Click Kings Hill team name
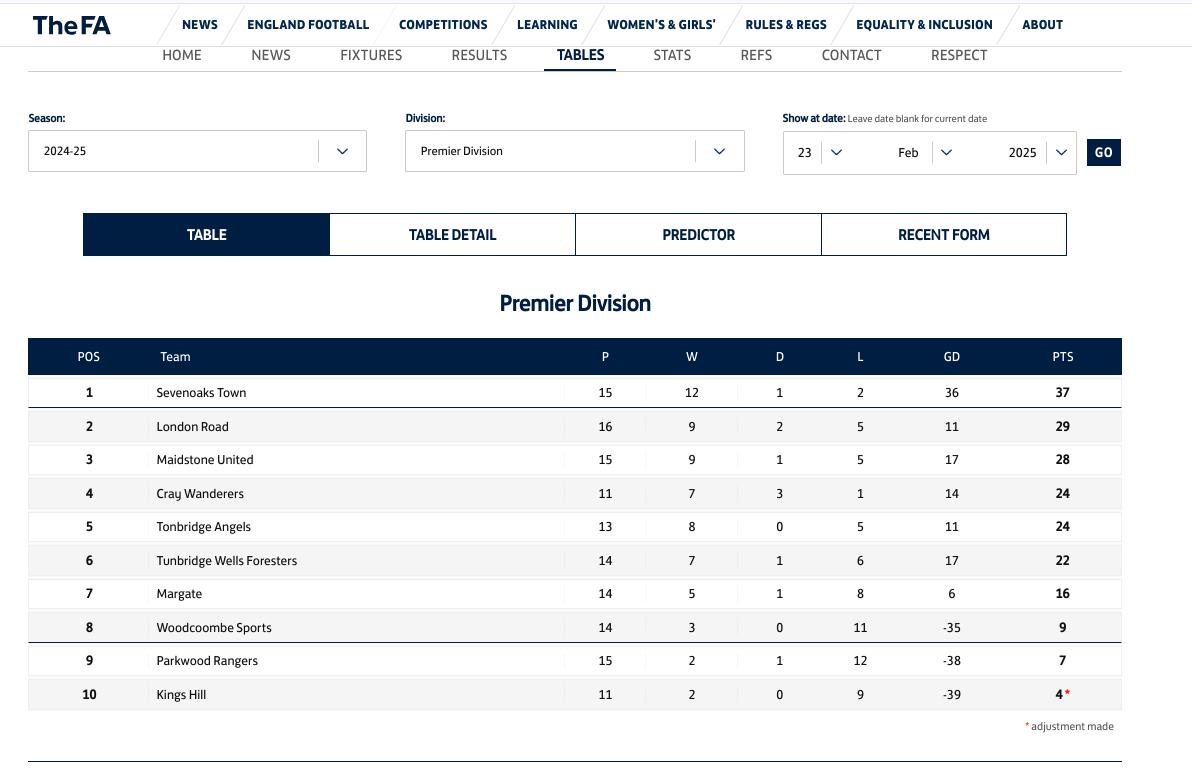 (181, 694)
